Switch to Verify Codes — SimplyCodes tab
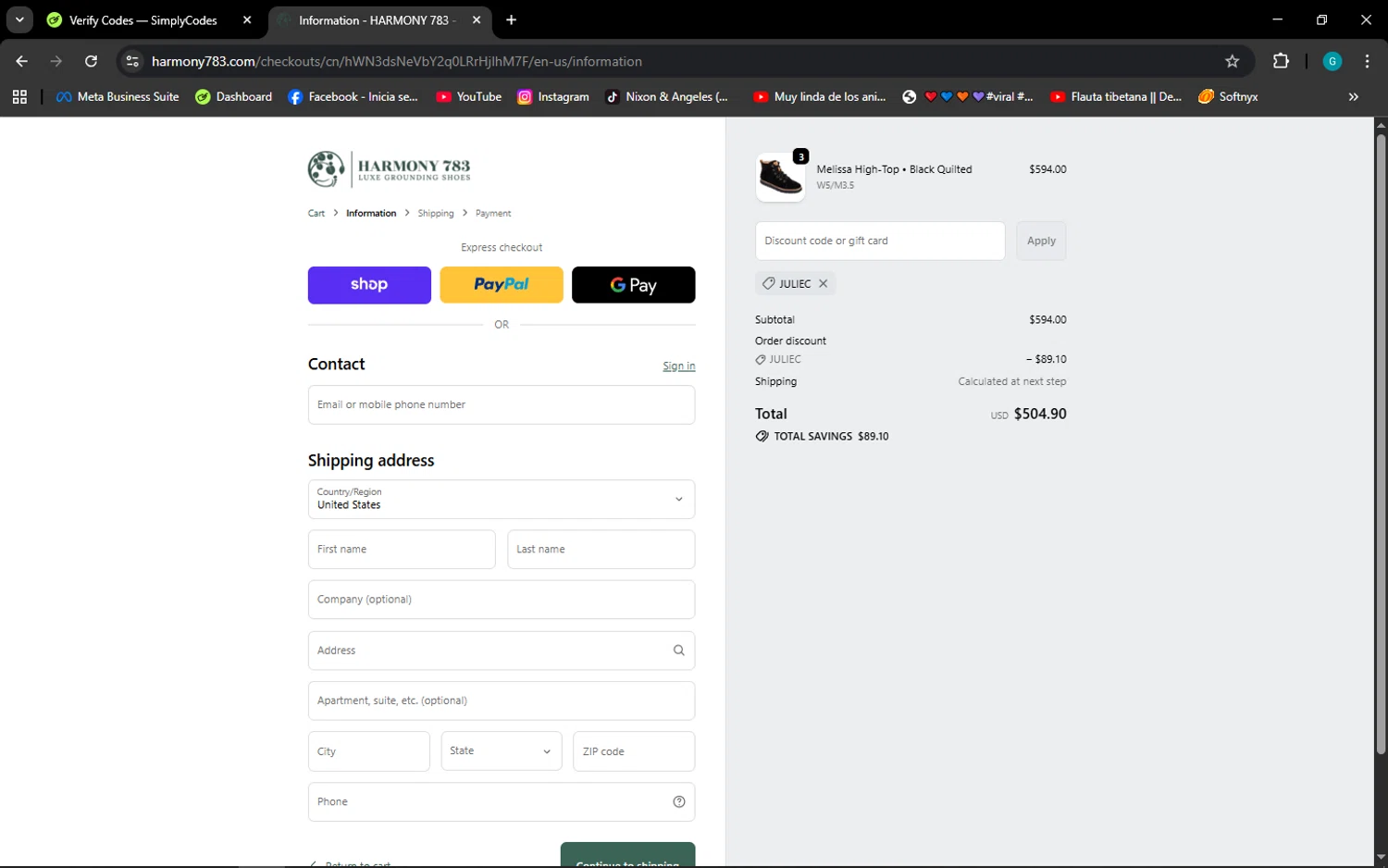The width and height of the screenshot is (1388, 868). click(143, 20)
